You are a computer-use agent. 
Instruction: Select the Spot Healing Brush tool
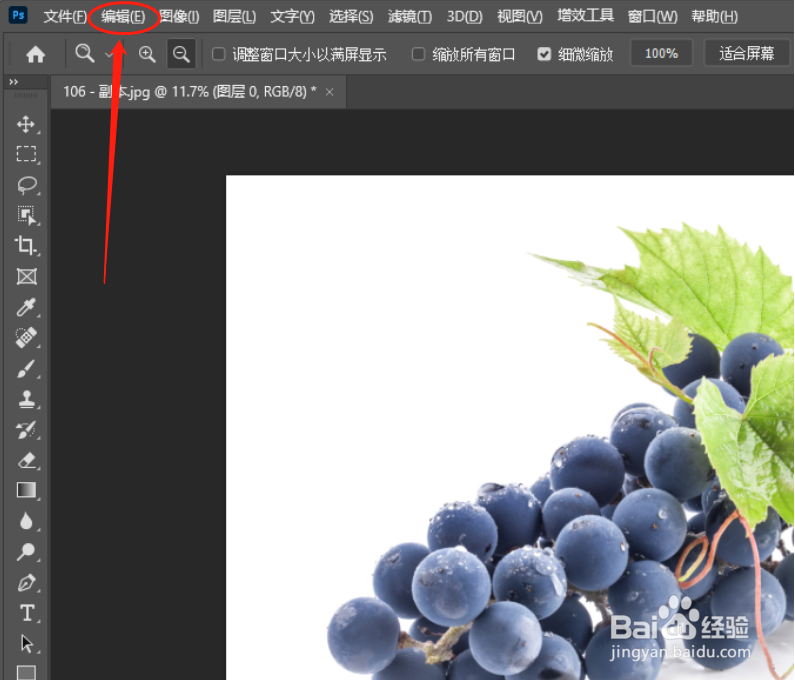[x=26, y=338]
